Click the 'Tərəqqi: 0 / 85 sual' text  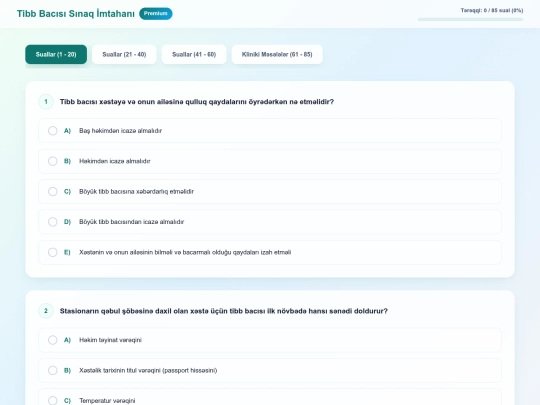click(492, 10)
